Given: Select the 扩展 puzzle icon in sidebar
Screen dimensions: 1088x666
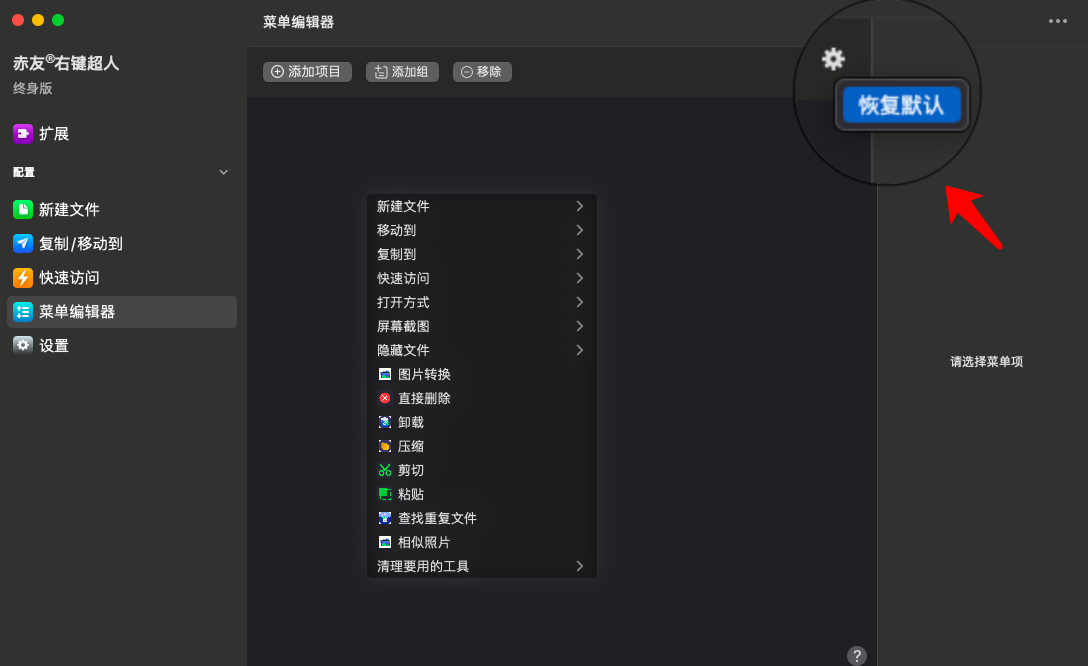Looking at the screenshot, I should 22,132.
